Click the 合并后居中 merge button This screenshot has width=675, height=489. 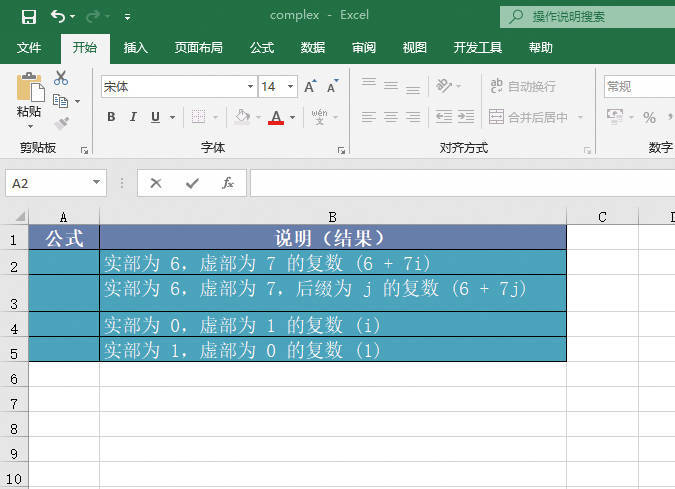[x=528, y=117]
